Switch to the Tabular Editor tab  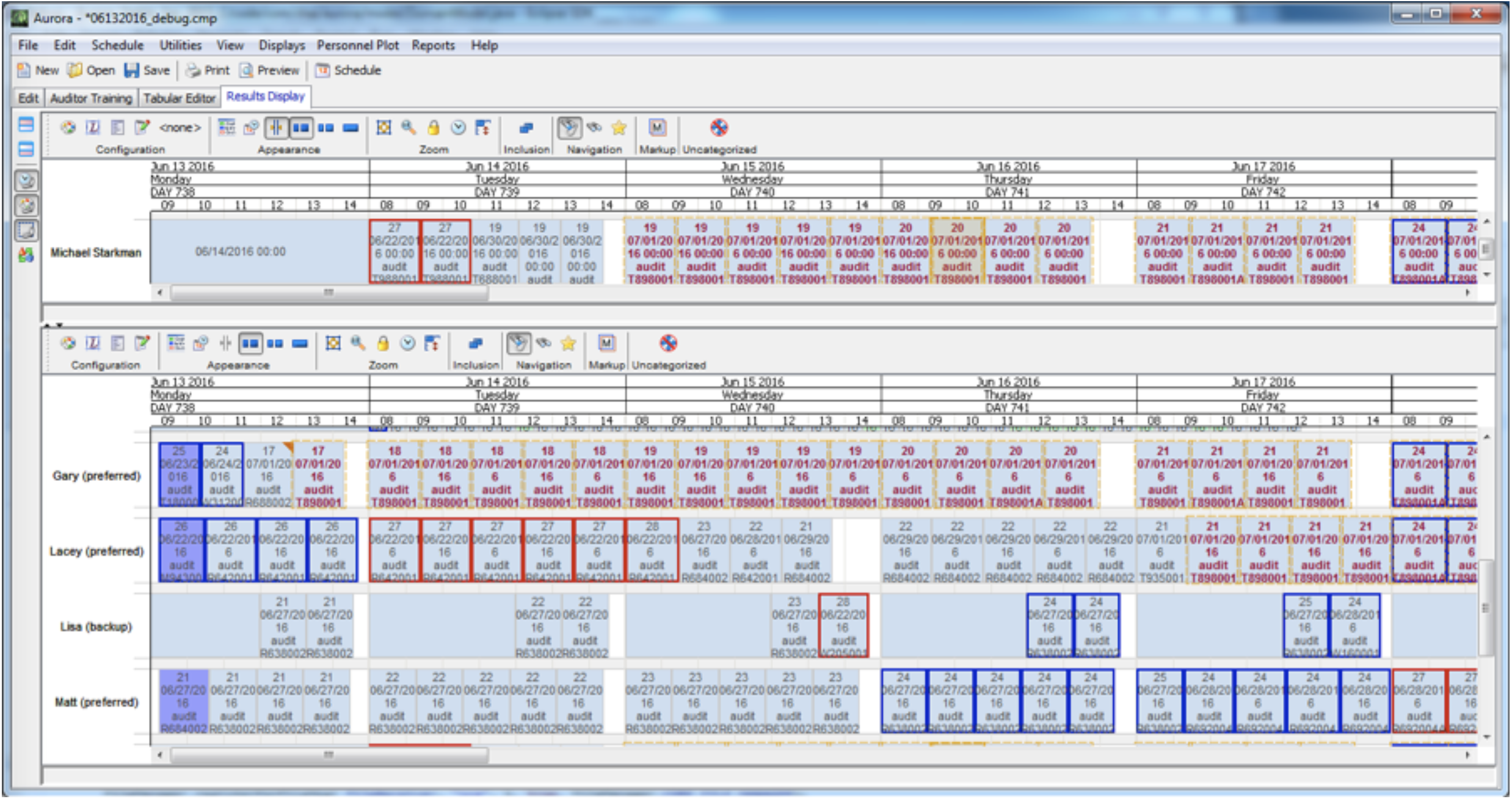(179, 98)
